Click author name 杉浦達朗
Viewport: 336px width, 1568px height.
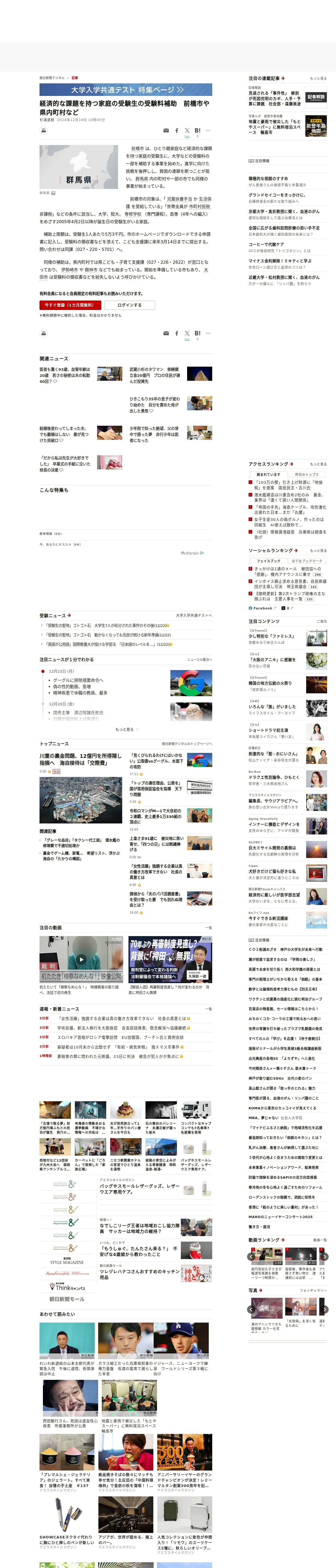tap(46, 120)
